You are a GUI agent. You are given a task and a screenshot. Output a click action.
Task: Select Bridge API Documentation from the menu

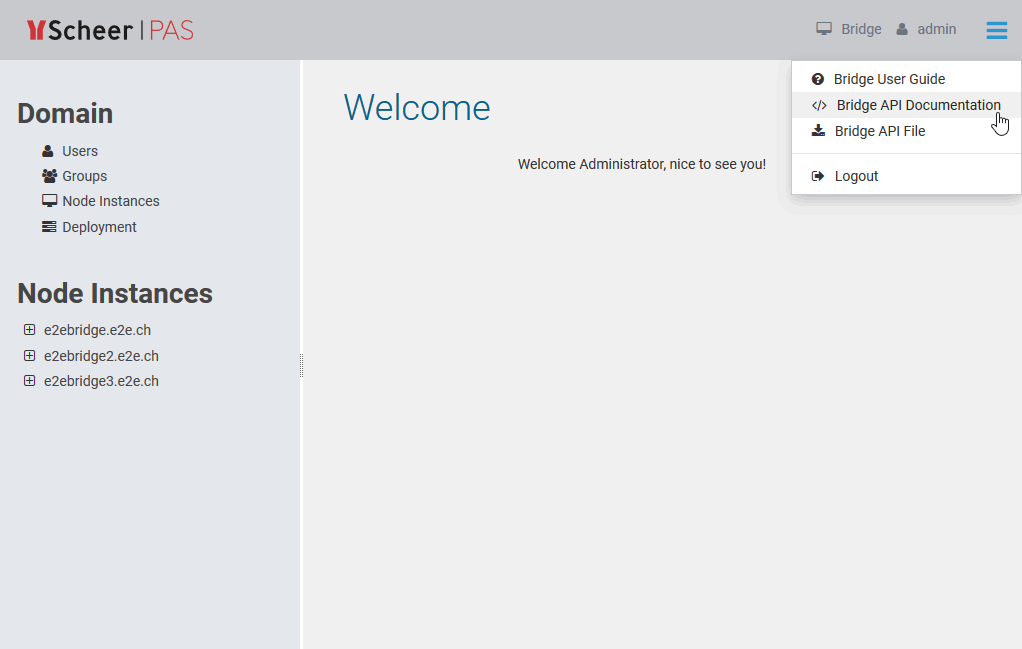[x=917, y=104]
